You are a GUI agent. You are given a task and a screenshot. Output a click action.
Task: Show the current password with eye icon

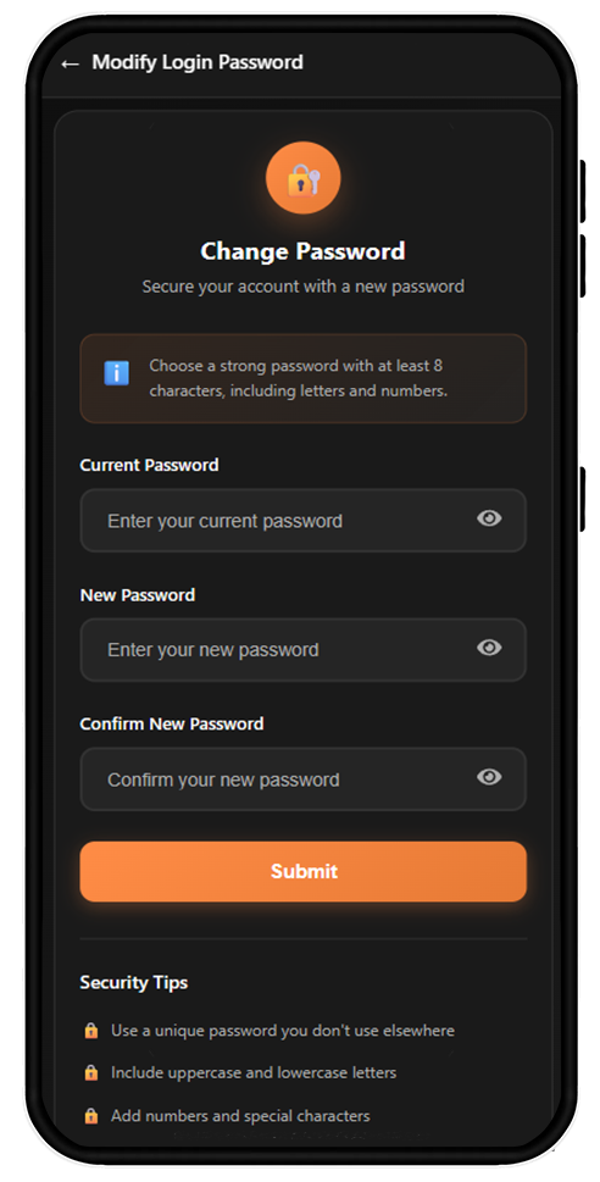click(489, 518)
